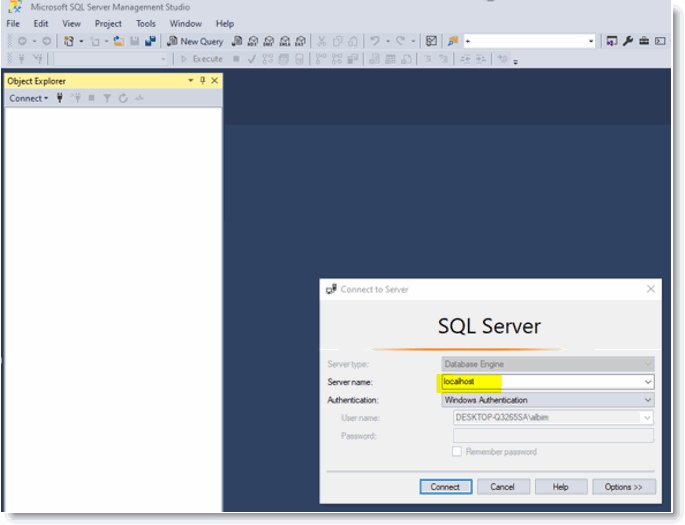The width and height of the screenshot is (685, 525).
Task: Click the Save All icon
Action: click(150, 41)
